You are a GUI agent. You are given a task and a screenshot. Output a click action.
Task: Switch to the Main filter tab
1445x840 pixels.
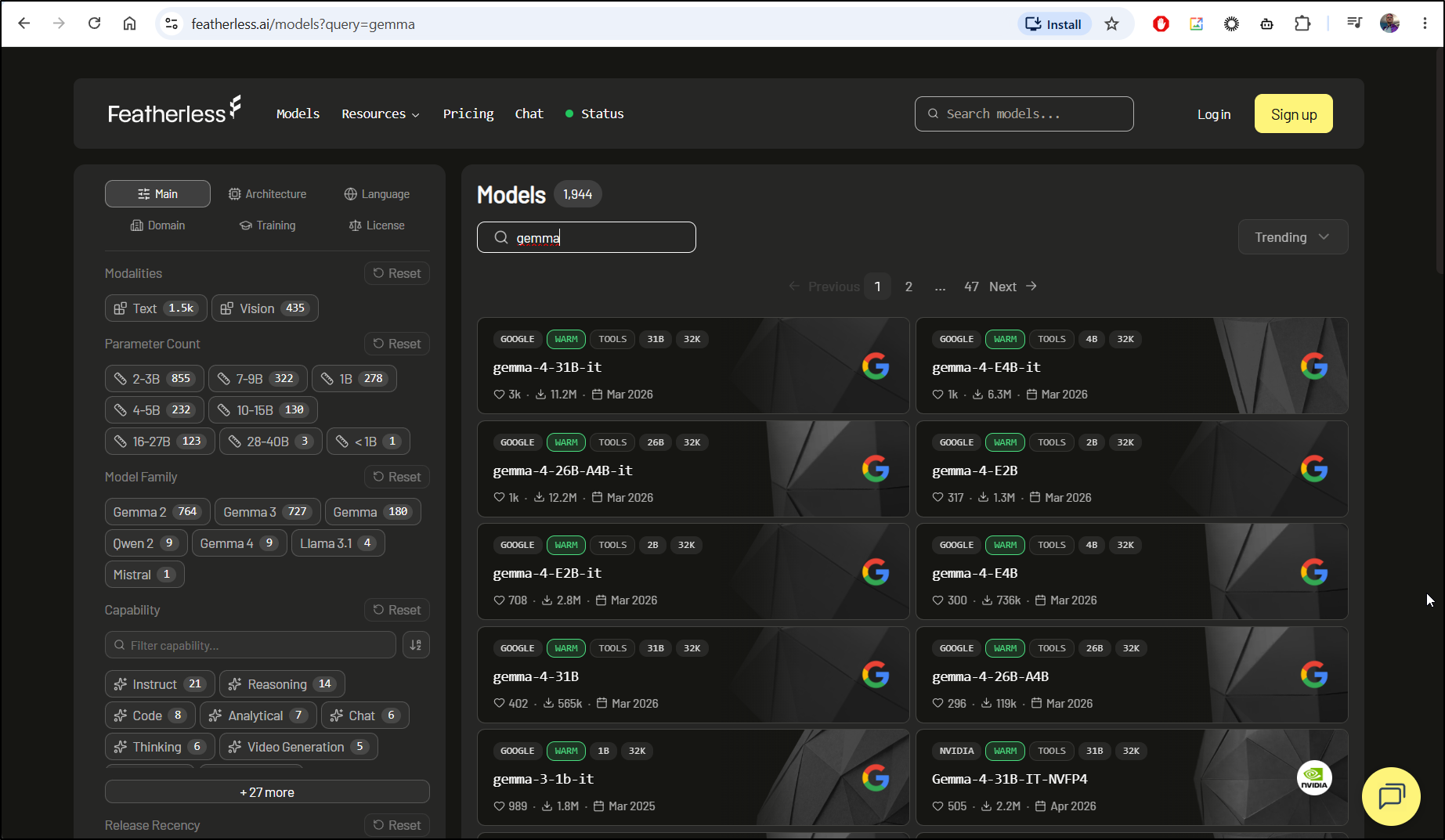pos(157,194)
